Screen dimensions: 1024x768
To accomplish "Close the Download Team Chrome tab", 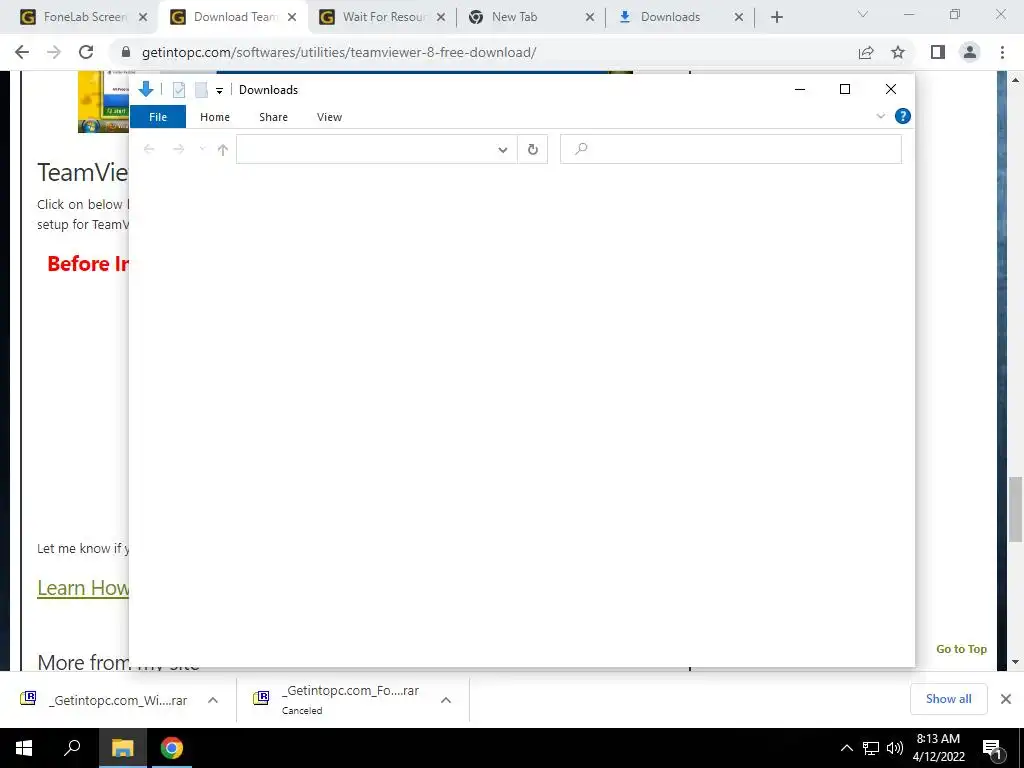I will click(x=292, y=18).
